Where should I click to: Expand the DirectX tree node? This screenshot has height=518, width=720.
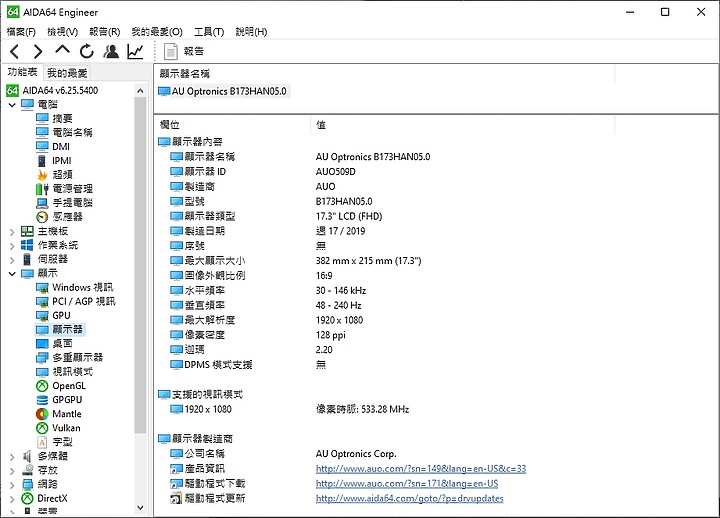(x=12, y=499)
